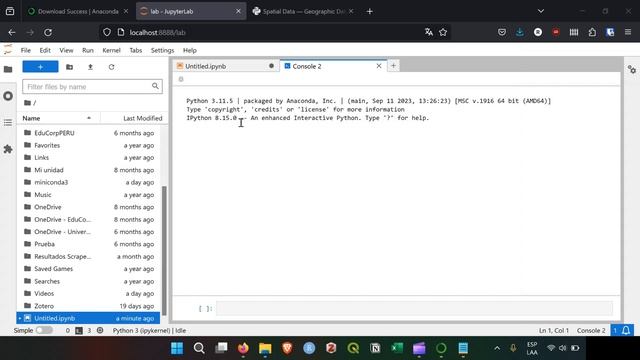Bookmark this page with star icon

click(443, 32)
